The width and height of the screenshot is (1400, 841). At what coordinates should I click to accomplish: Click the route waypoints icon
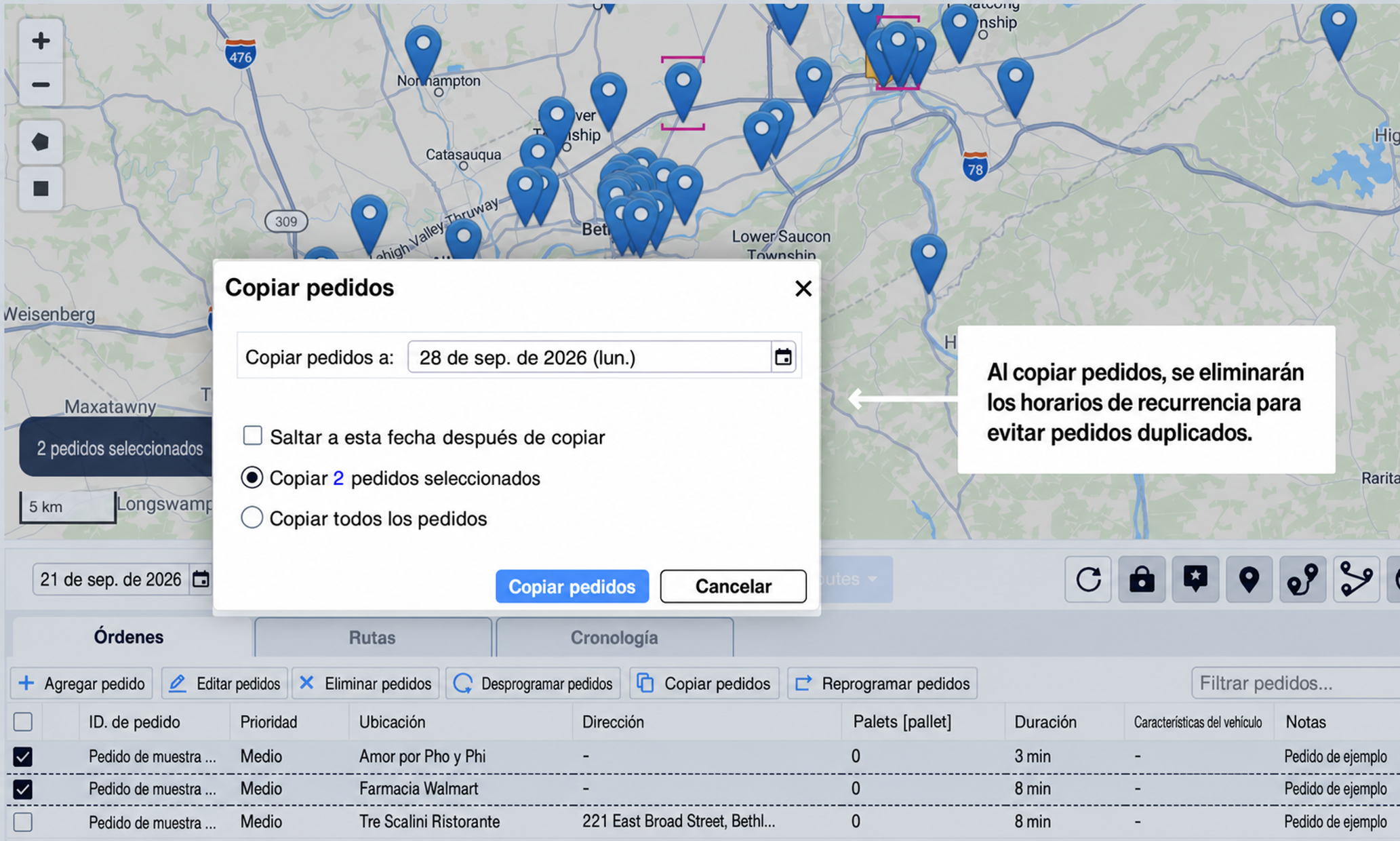(x=1302, y=579)
